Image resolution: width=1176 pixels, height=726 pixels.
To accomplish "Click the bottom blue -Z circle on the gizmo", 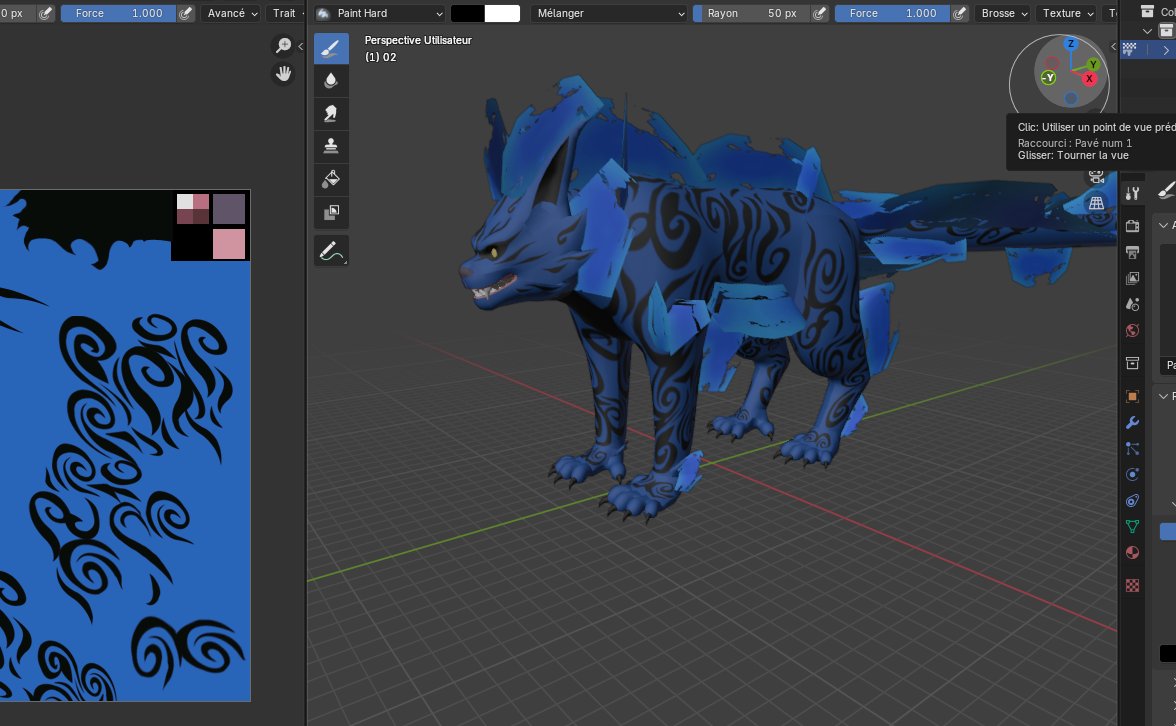I will [x=1071, y=98].
